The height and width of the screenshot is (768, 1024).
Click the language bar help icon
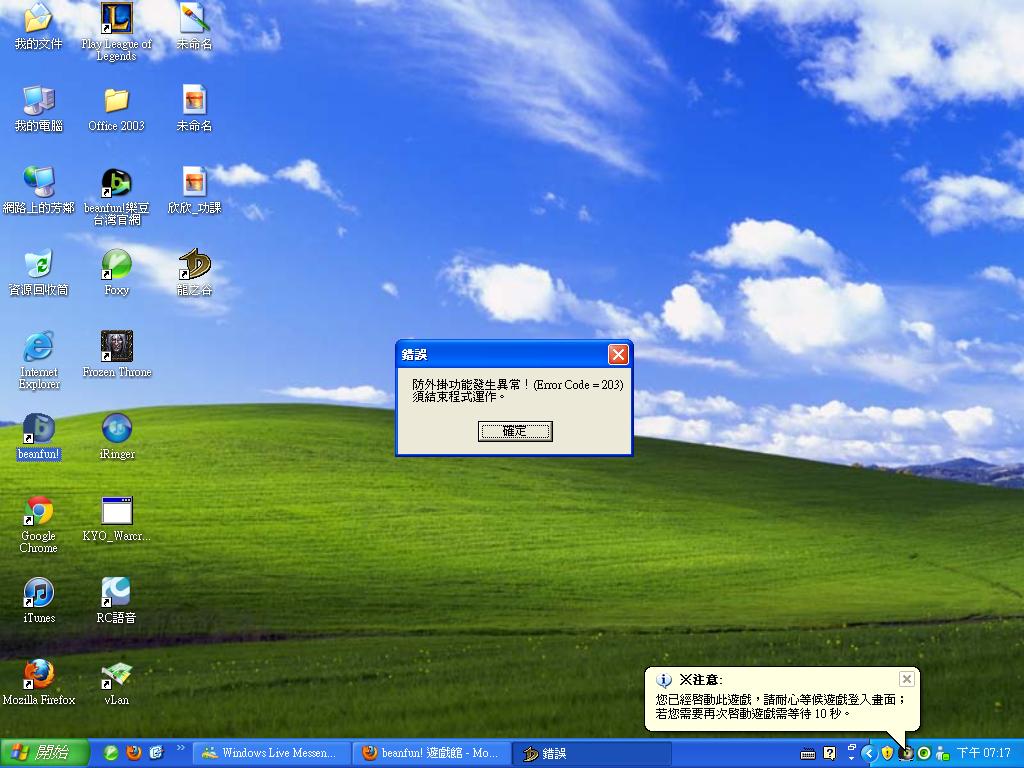(829, 754)
